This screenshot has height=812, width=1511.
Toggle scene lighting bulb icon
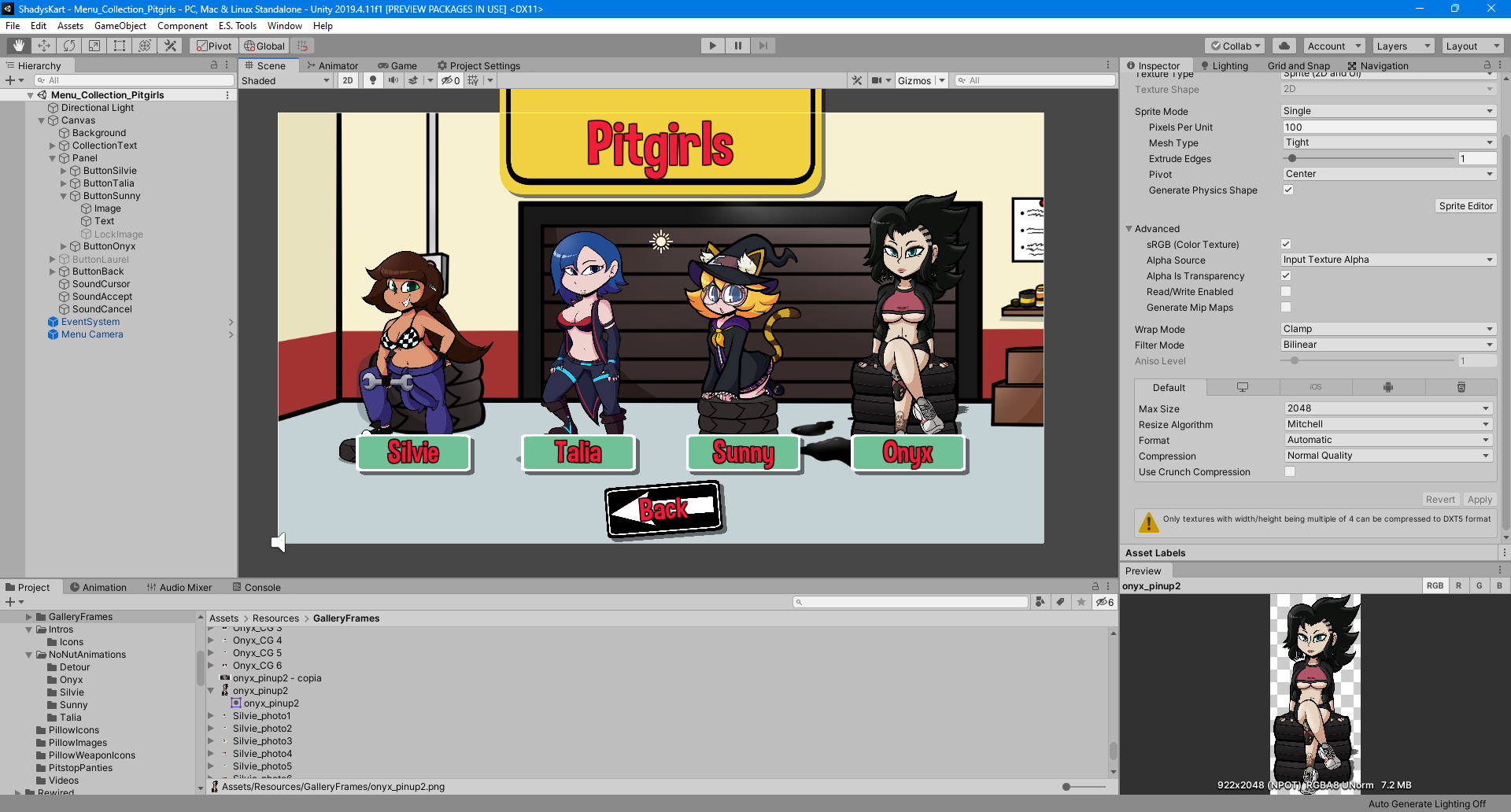point(373,80)
